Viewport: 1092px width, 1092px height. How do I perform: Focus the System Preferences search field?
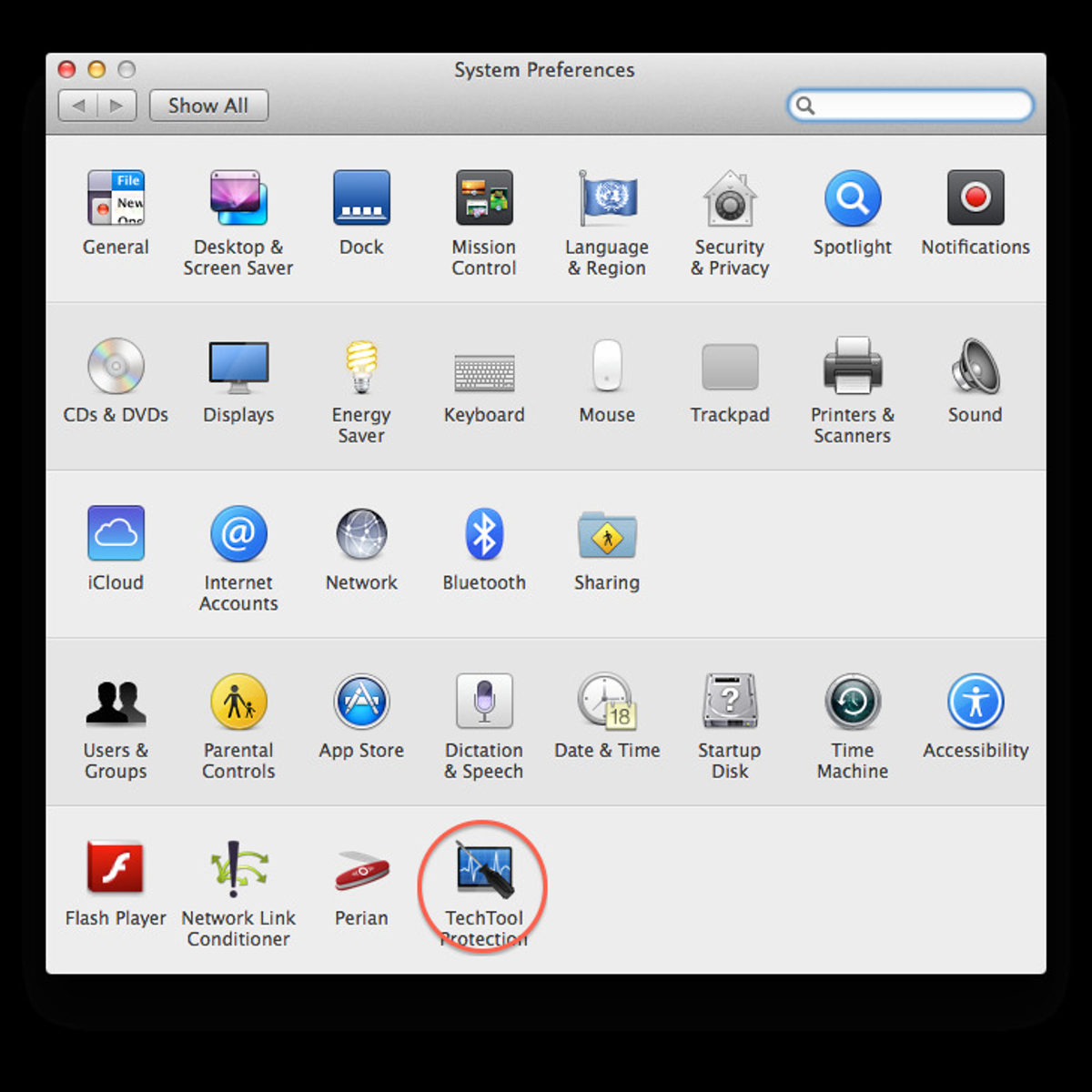pyautogui.click(x=911, y=106)
